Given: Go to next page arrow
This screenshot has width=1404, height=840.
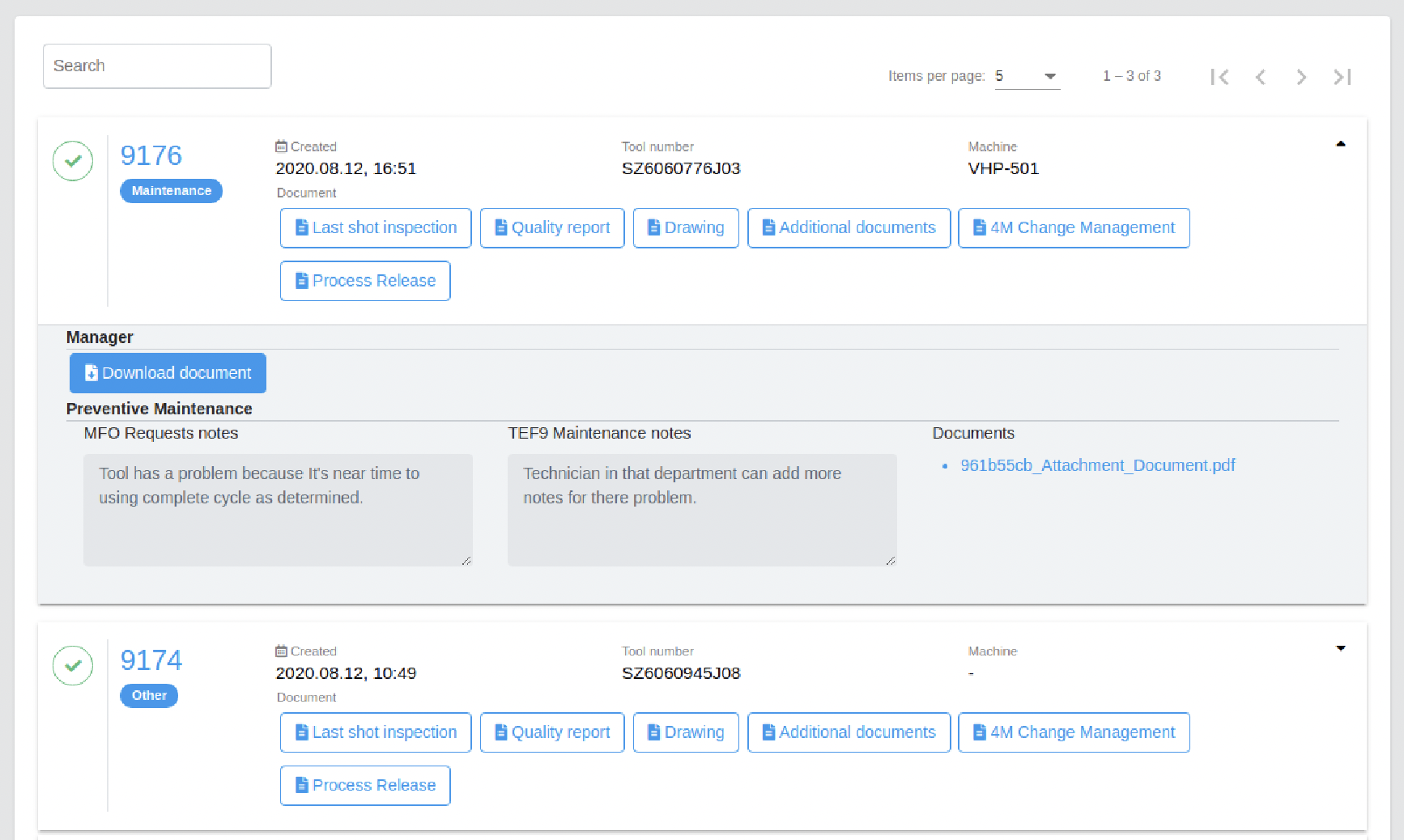Looking at the screenshot, I should 1301,77.
